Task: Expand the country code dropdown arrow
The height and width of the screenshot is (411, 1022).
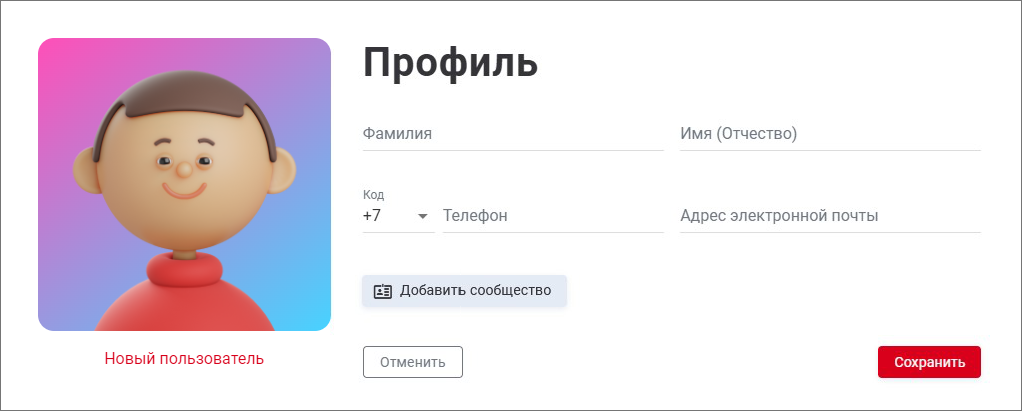Action: click(422, 216)
